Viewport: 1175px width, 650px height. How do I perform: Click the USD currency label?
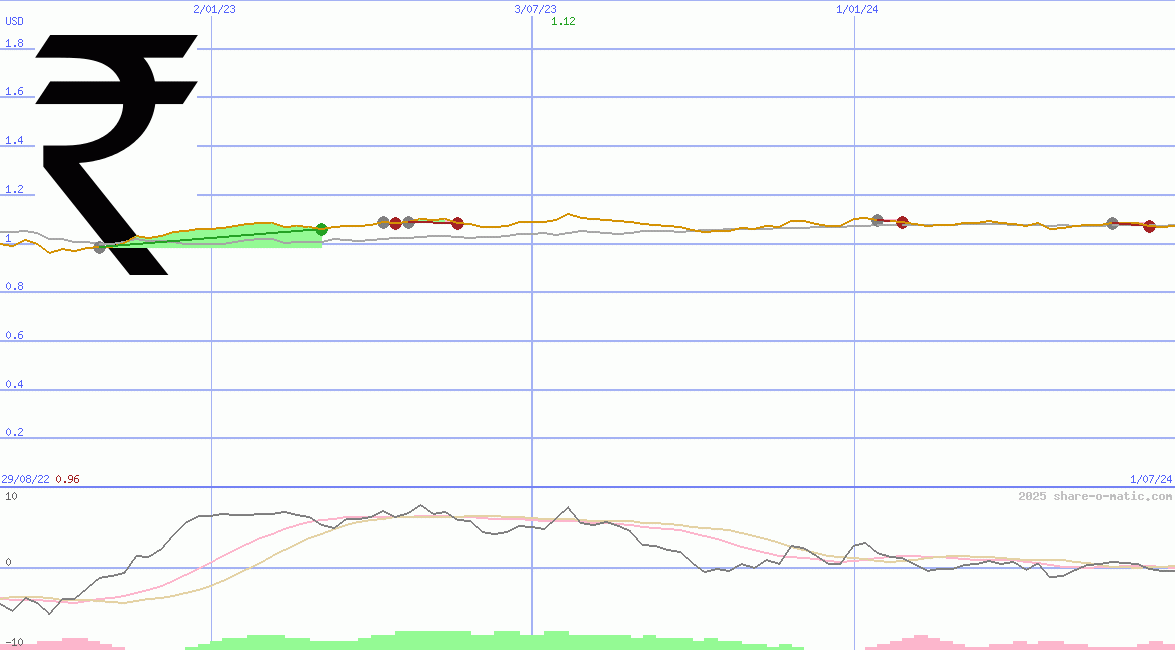(x=14, y=21)
